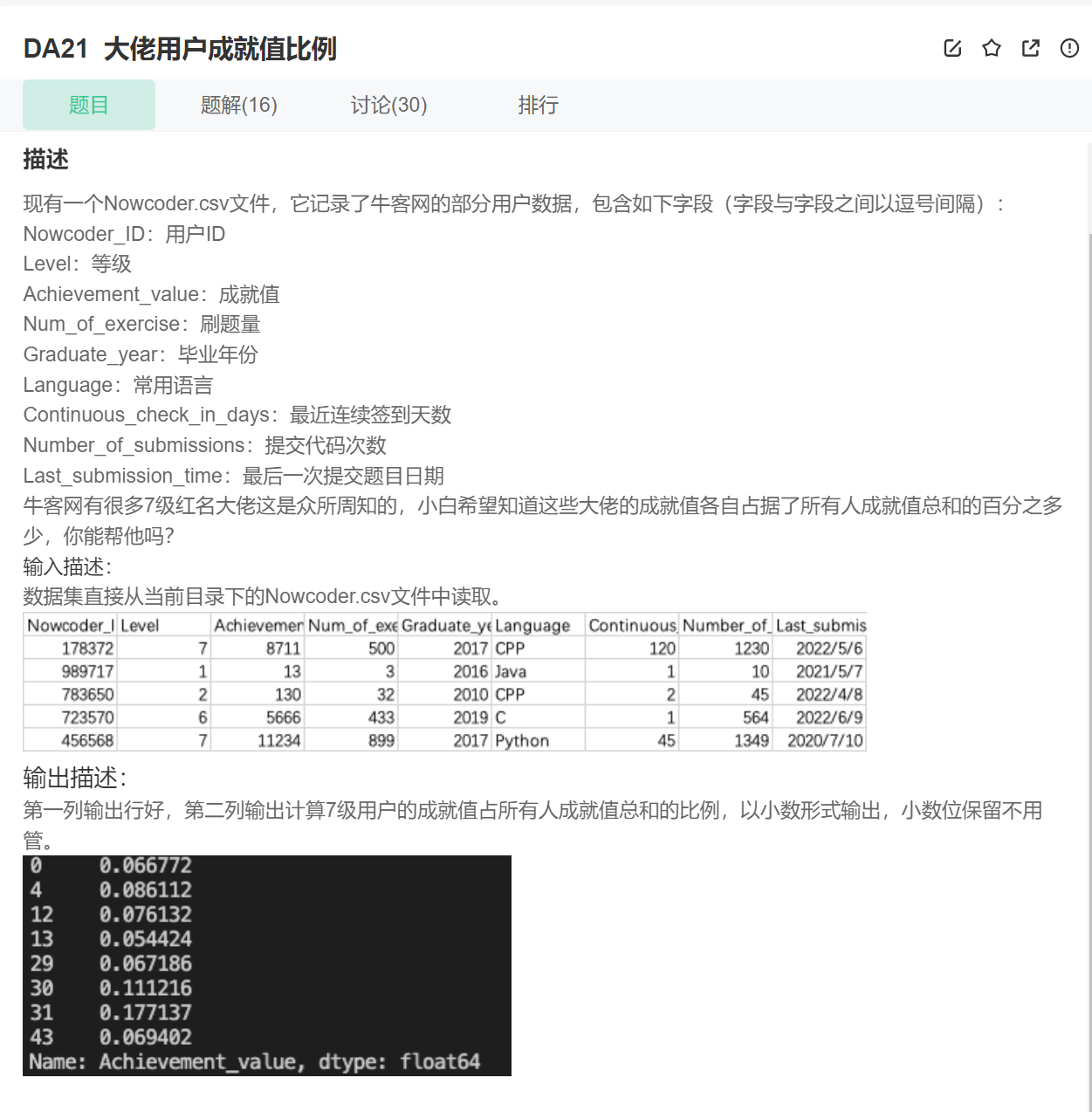Click the edit note pencil icon
1092x1112 pixels.
point(952,48)
